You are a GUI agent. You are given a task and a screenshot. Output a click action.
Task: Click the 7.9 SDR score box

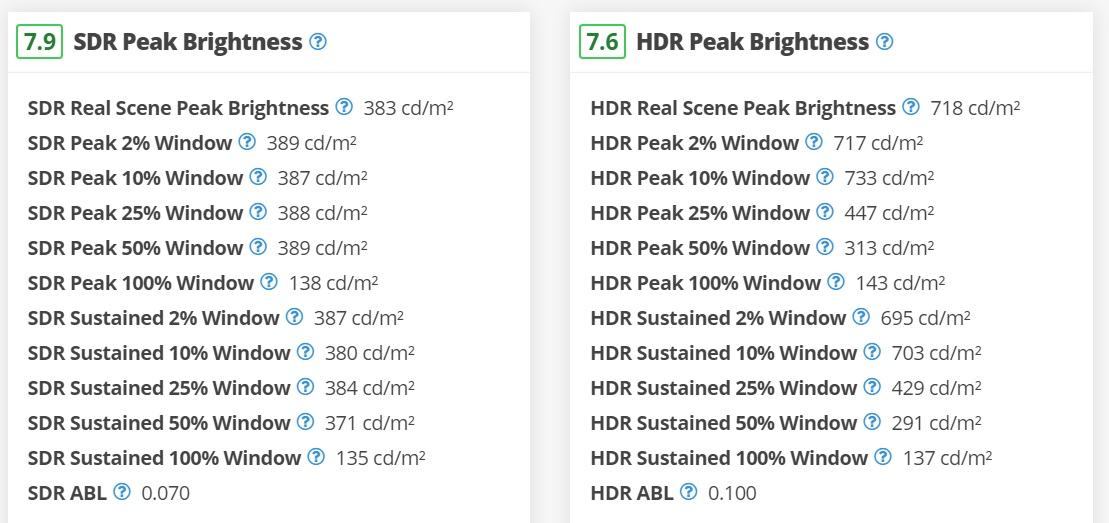(x=40, y=42)
